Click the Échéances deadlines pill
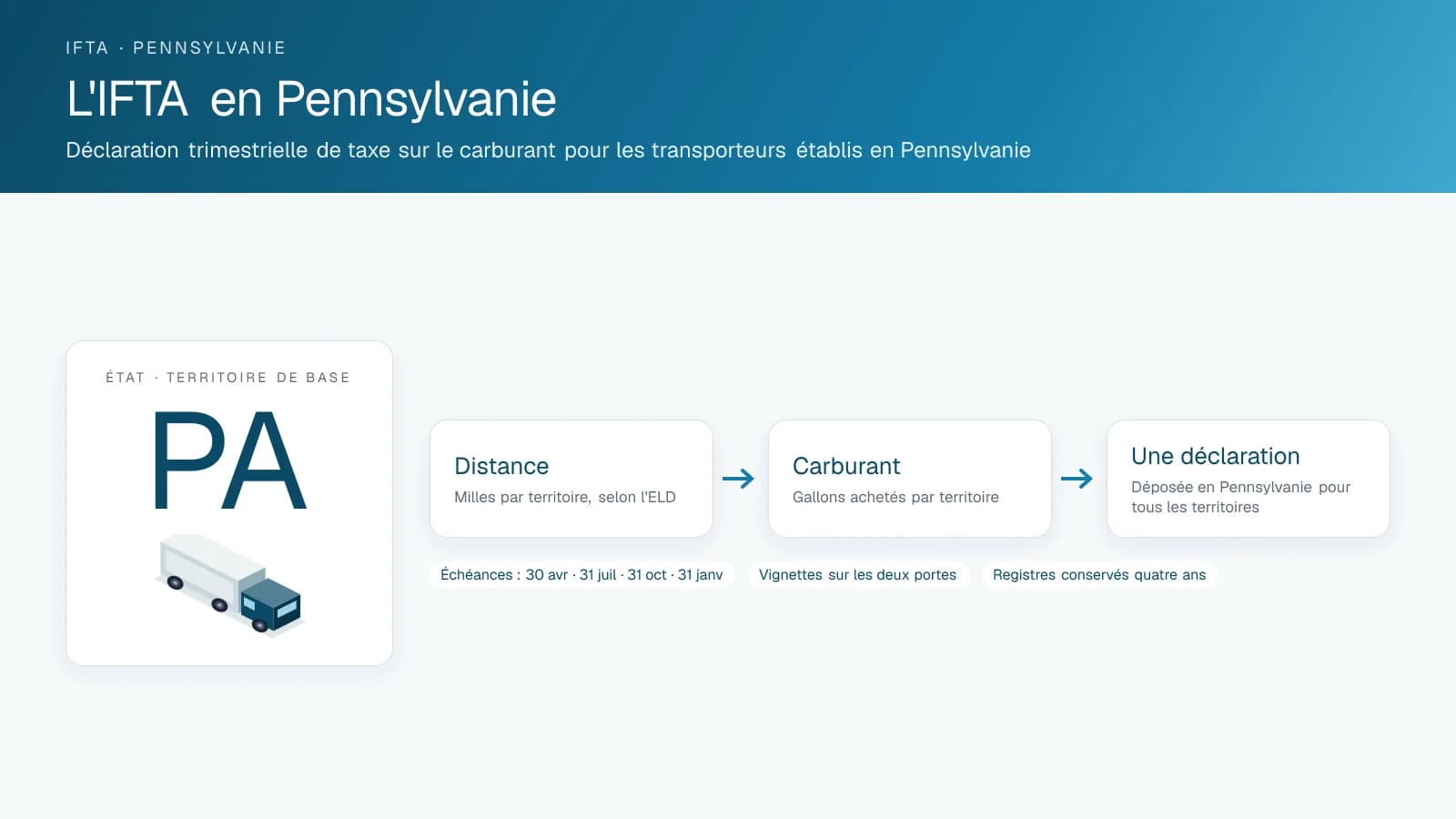Viewport: 1456px width, 819px height. tap(581, 575)
